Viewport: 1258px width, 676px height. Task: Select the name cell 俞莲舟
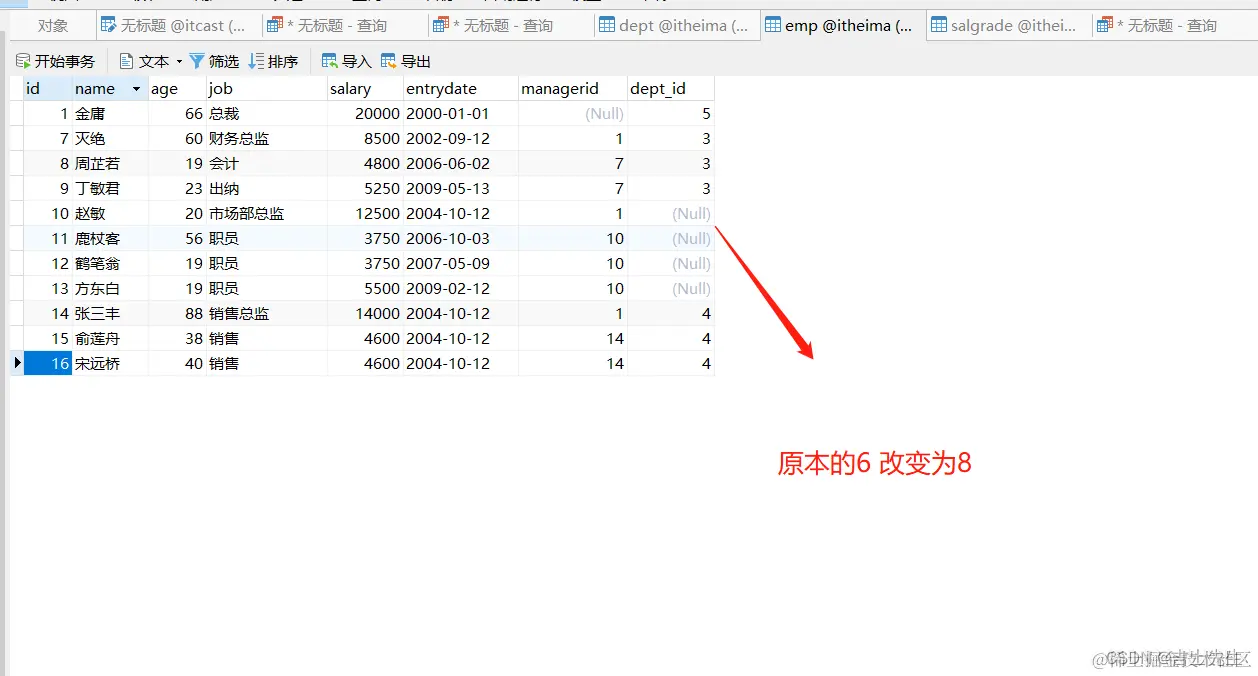[x=110, y=339]
